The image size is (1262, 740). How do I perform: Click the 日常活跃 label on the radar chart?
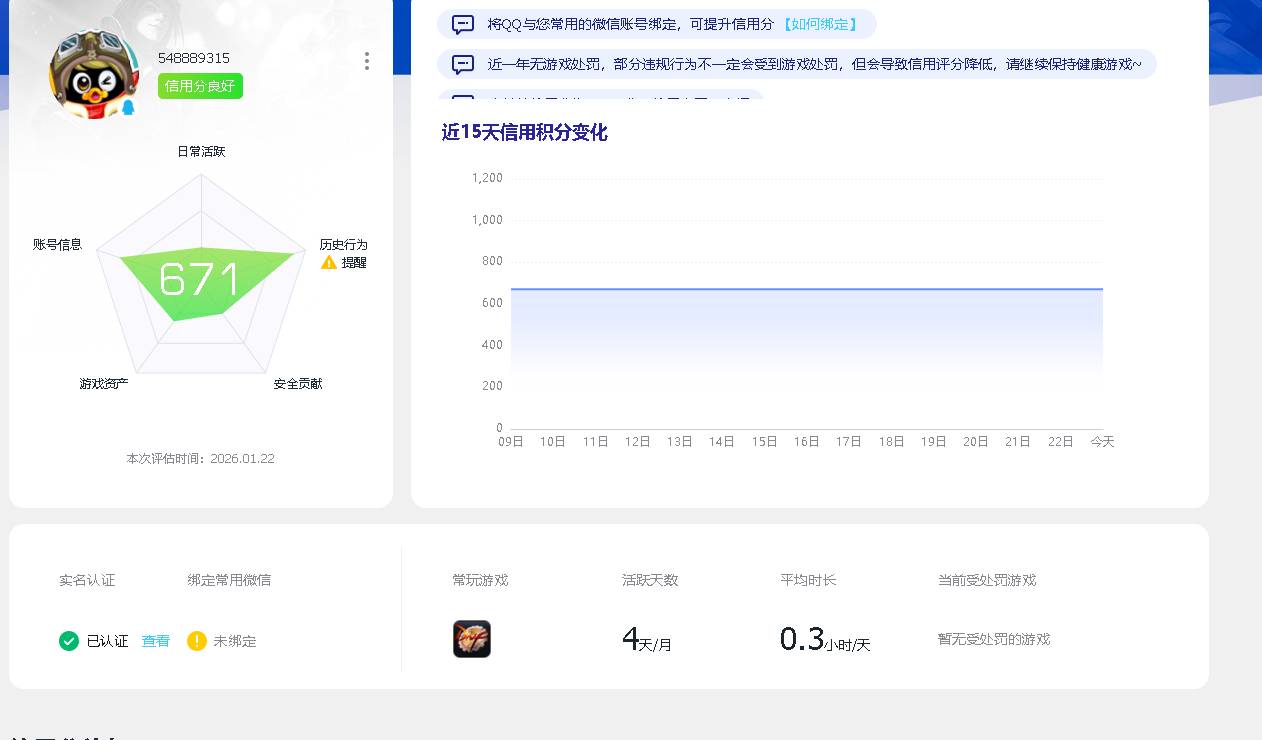pyautogui.click(x=200, y=151)
